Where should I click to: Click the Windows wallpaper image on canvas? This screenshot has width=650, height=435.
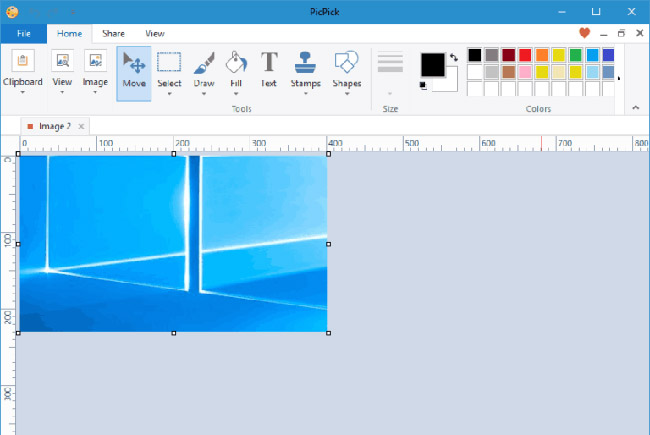173,243
